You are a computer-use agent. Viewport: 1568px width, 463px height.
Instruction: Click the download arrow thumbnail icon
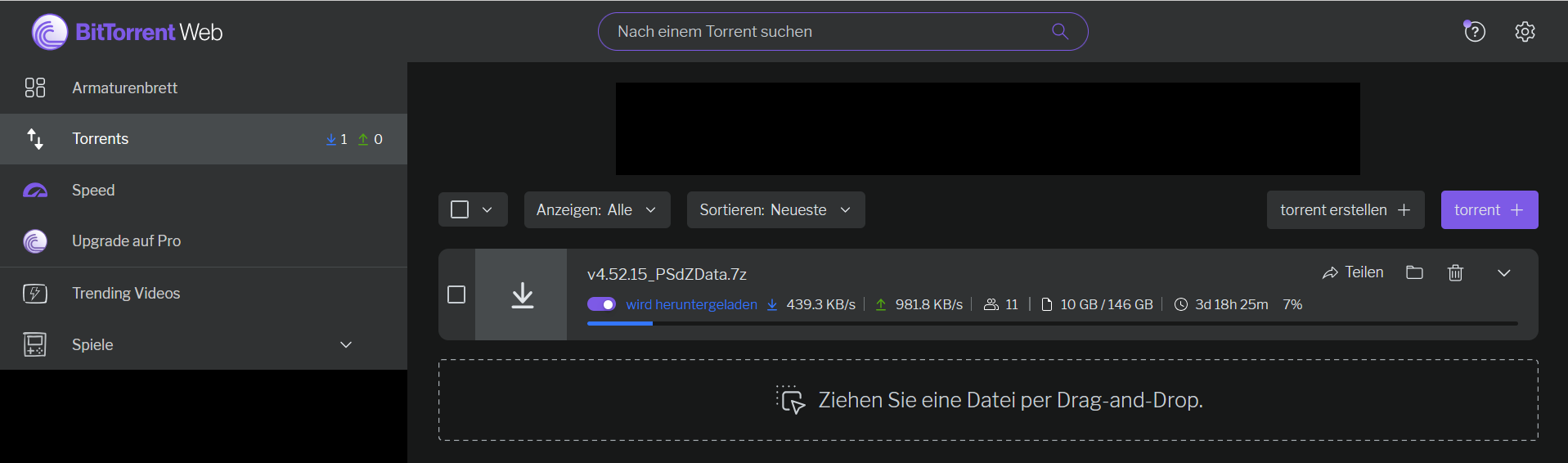pos(522,294)
